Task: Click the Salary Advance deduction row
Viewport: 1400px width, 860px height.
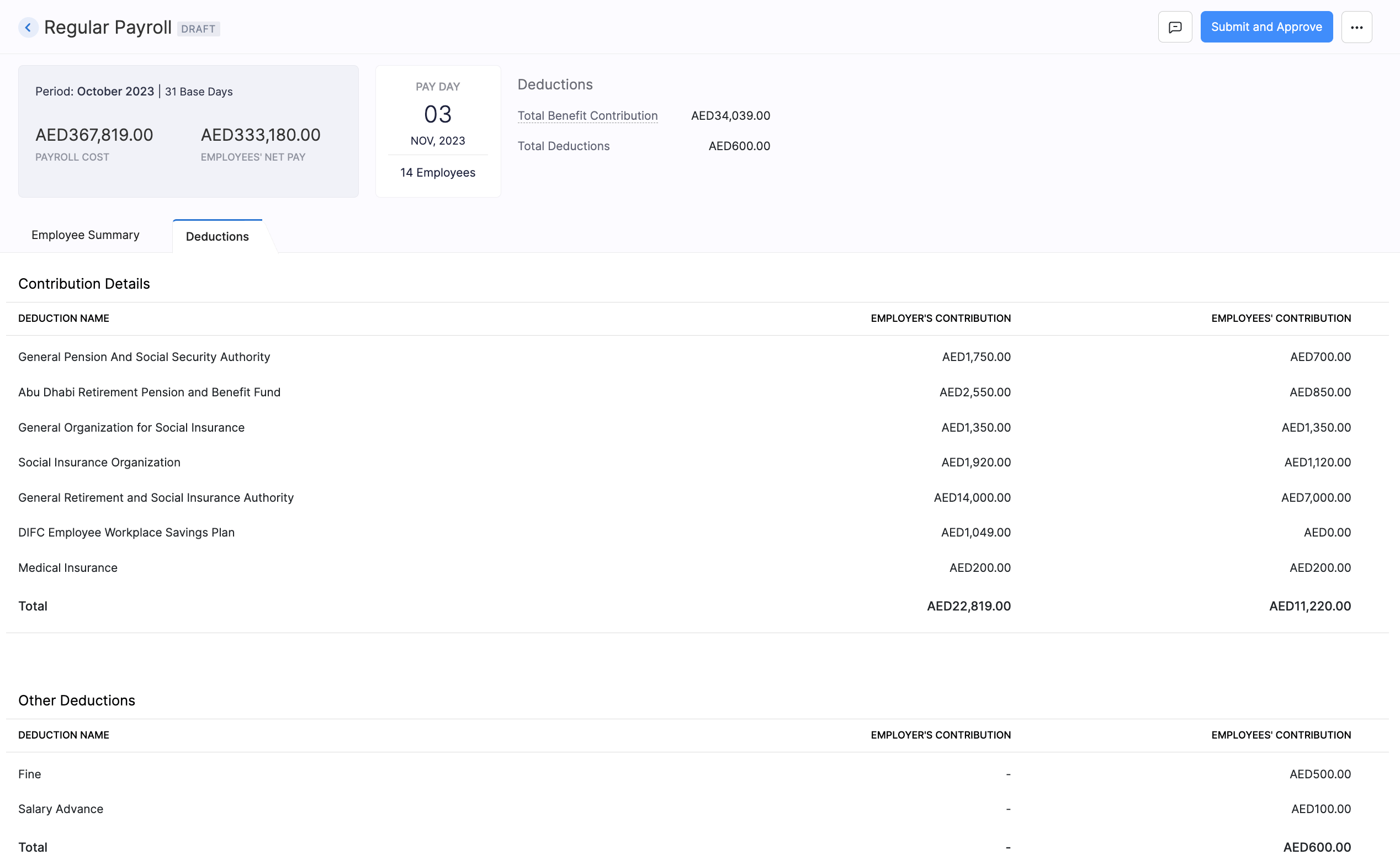Action: (60, 808)
